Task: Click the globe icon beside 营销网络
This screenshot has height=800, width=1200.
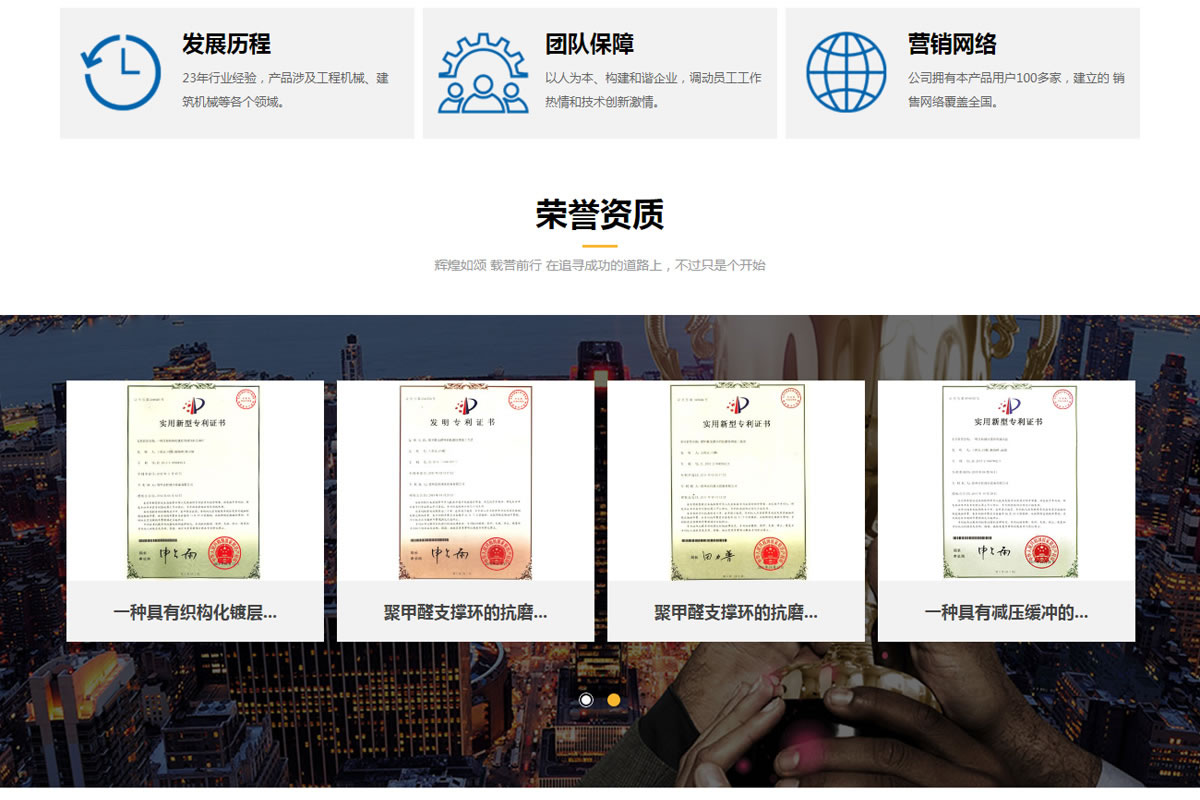Action: (x=846, y=72)
